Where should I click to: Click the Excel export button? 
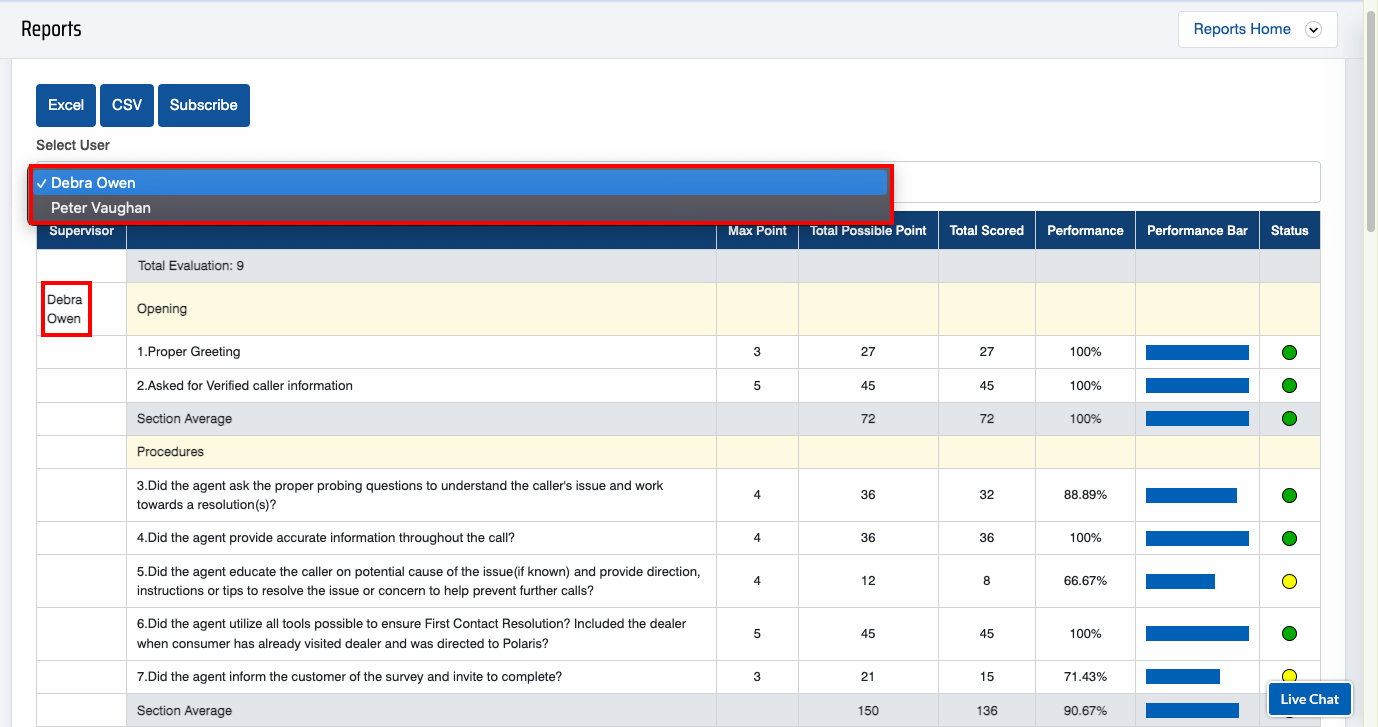click(66, 105)
